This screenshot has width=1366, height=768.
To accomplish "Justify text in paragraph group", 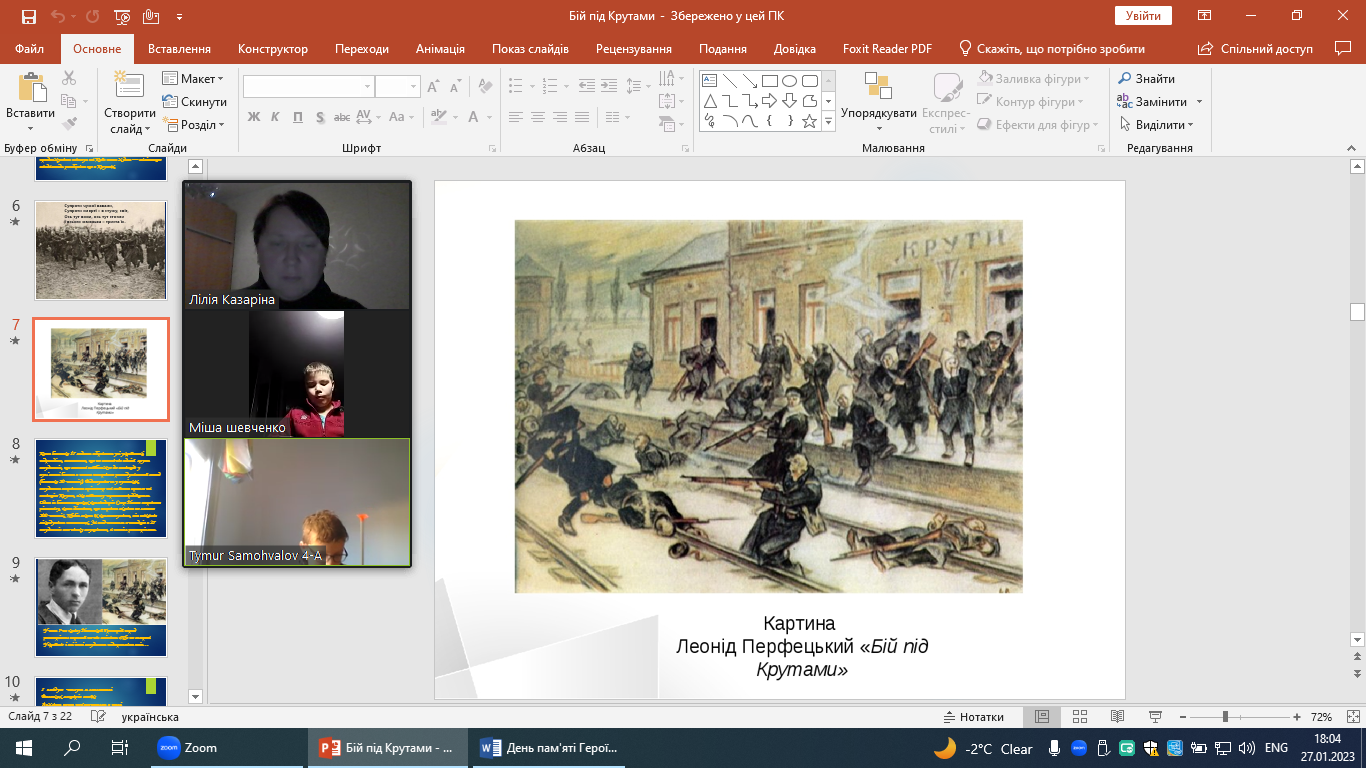I will point(584,117).
